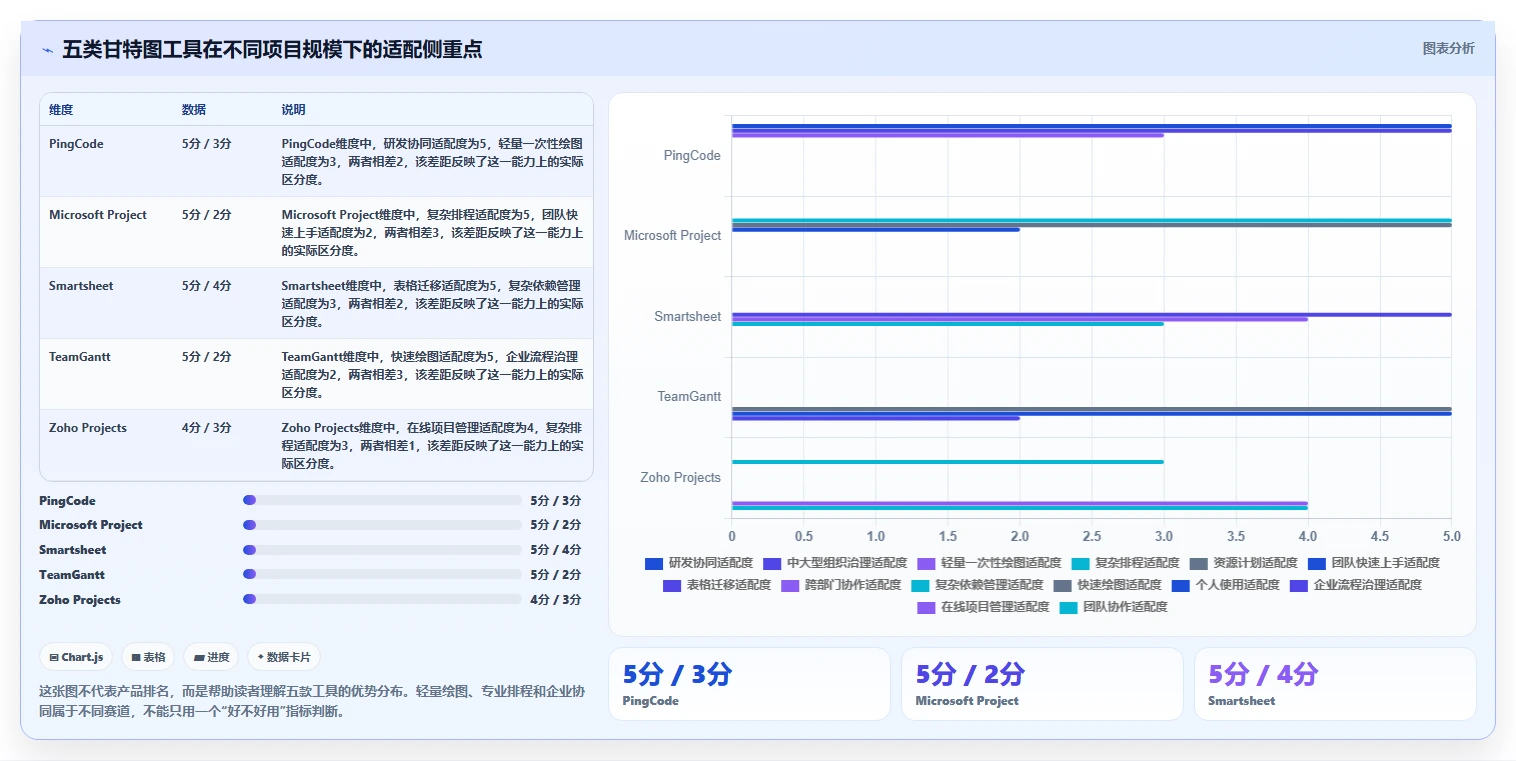
Task: Click the 快速绘图适配度 legend color box
Action: pos(1062,585)
